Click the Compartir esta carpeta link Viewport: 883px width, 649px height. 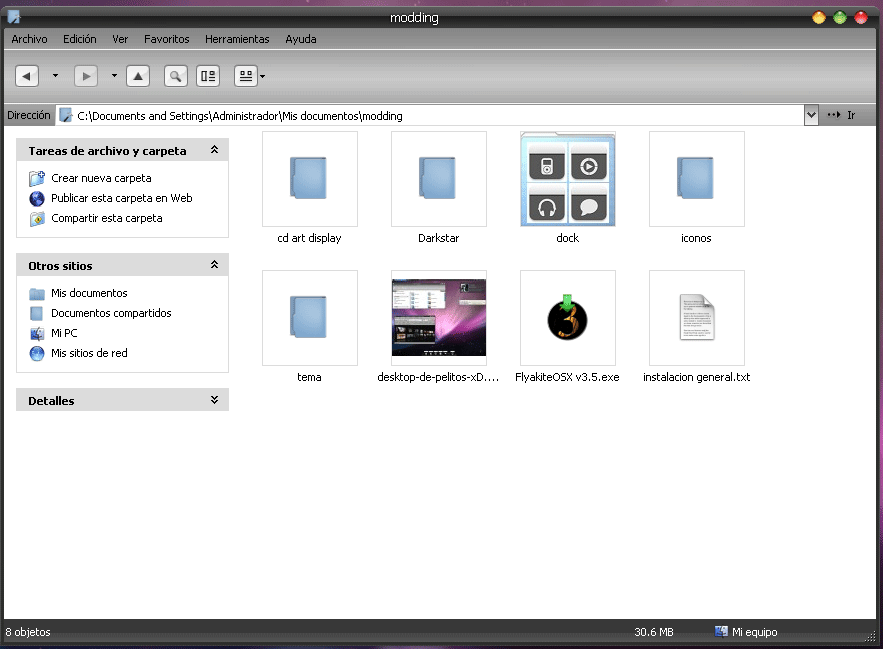[107, 218]
